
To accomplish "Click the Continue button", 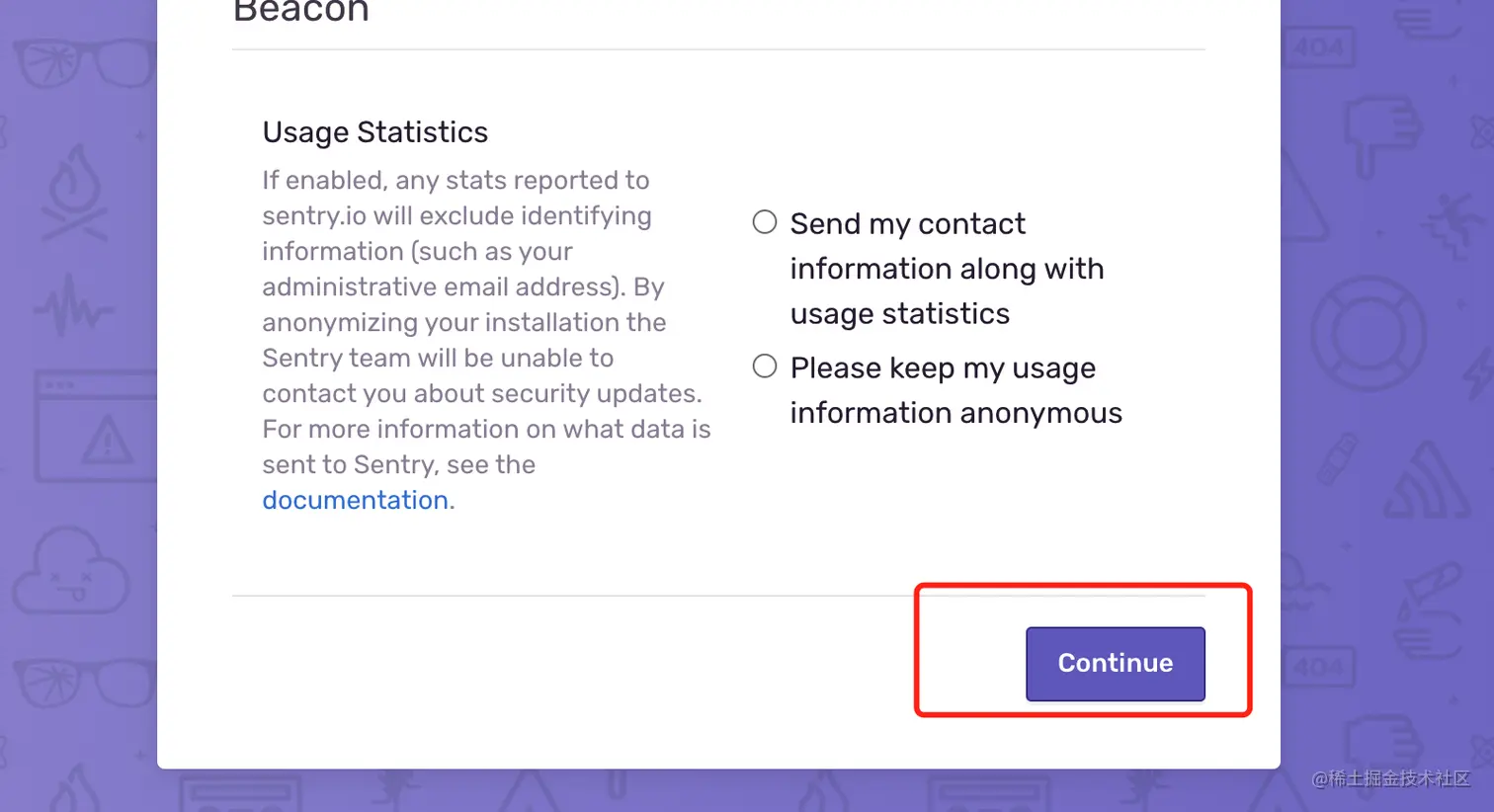I will click(1115, 664).
